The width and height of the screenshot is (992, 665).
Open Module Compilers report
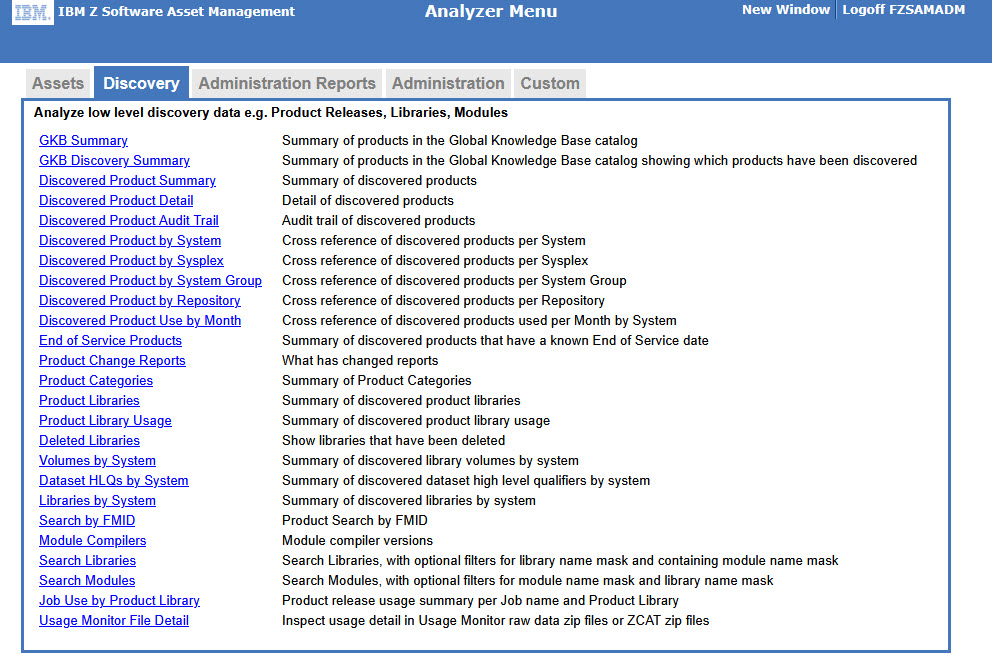click(92, 541)
